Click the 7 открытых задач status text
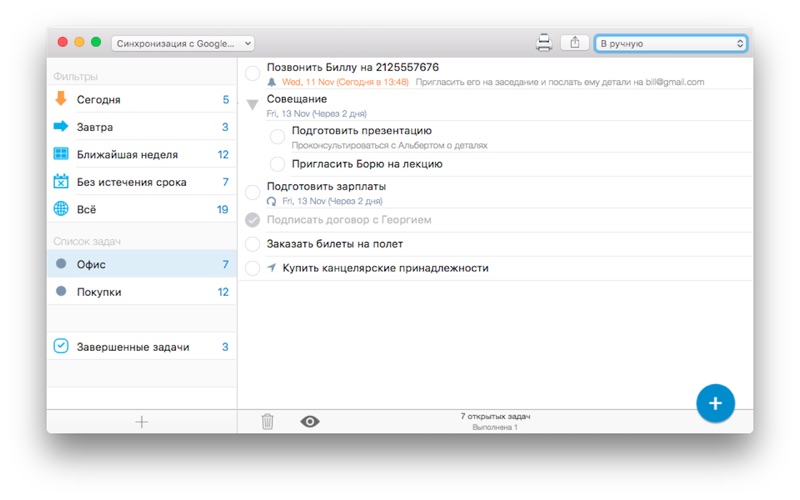Screen dimensions: 800x500 495,416
